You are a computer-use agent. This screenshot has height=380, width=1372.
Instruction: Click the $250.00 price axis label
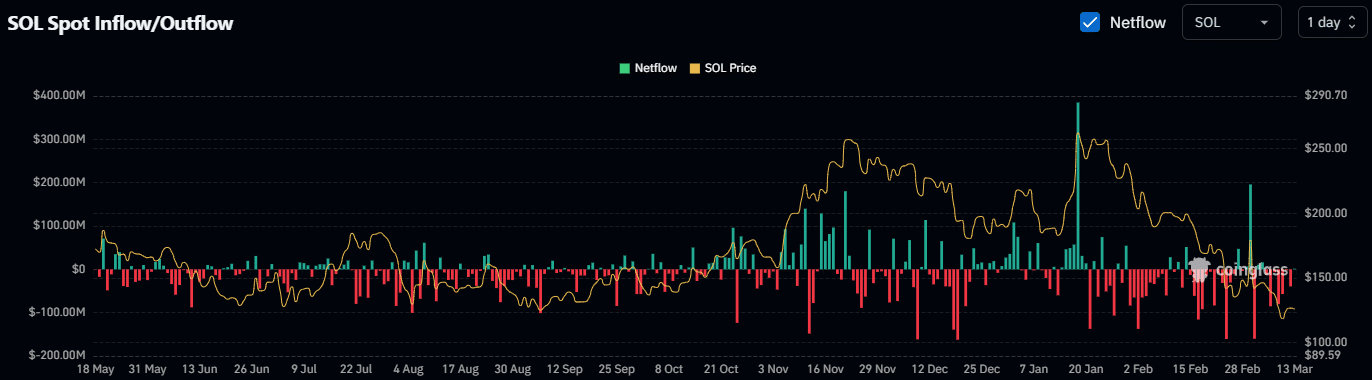[1326, 148]
